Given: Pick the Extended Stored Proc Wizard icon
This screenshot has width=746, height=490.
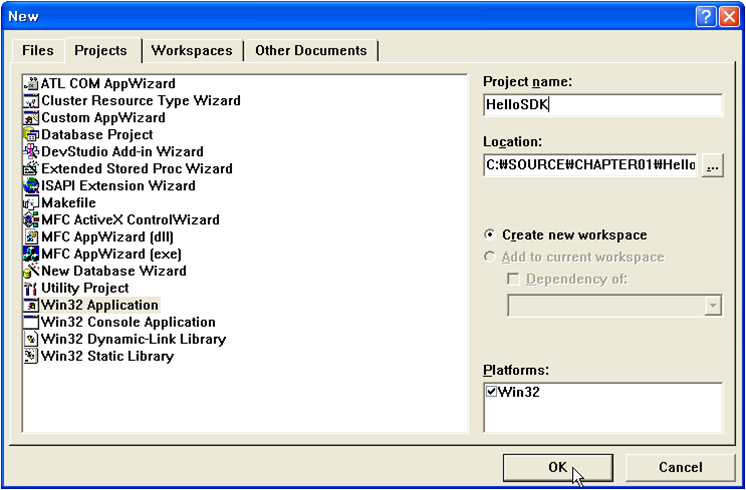Looking at the screenshot, I should point(31,169).
